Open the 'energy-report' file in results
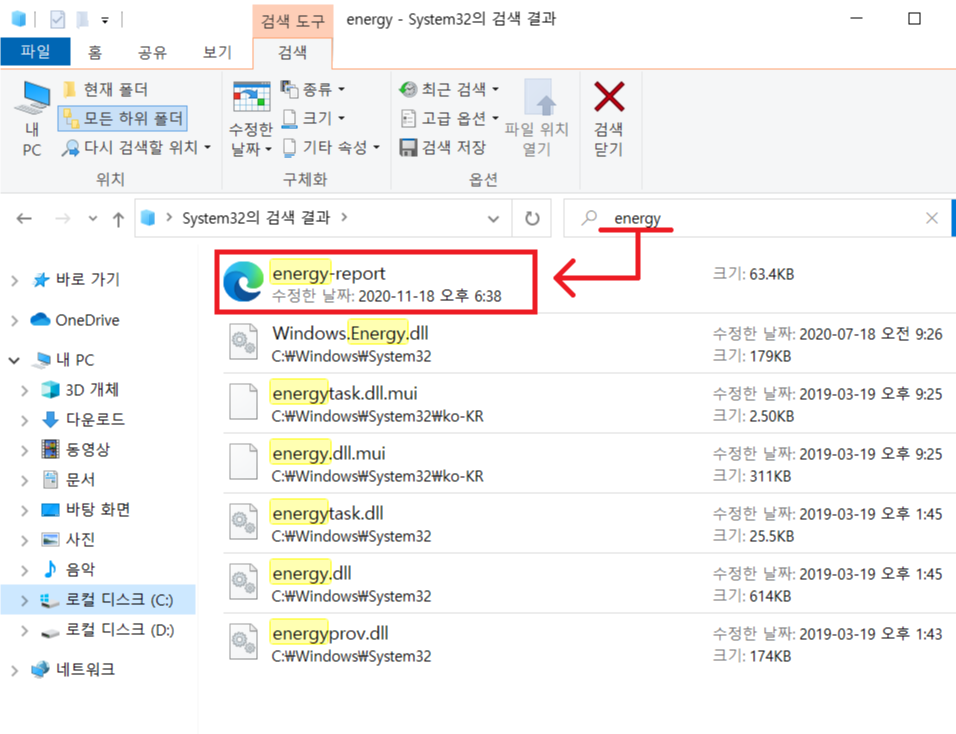Image resolution: width=956 pixels, height=734 pixels. (x=329, y=272)
